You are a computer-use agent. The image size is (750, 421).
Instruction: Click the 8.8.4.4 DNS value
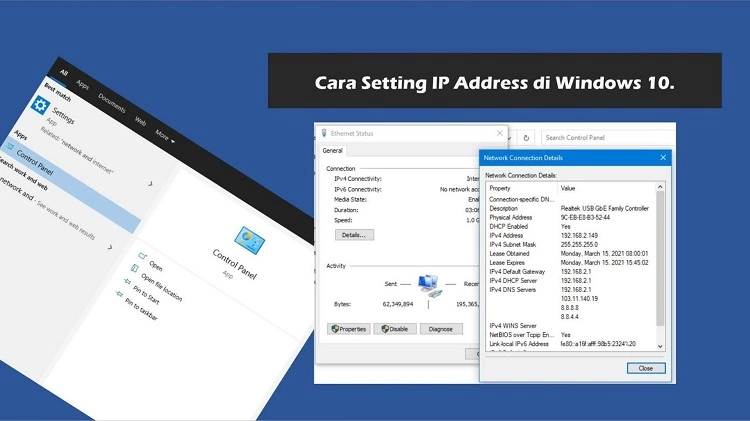tap(570, 317)
